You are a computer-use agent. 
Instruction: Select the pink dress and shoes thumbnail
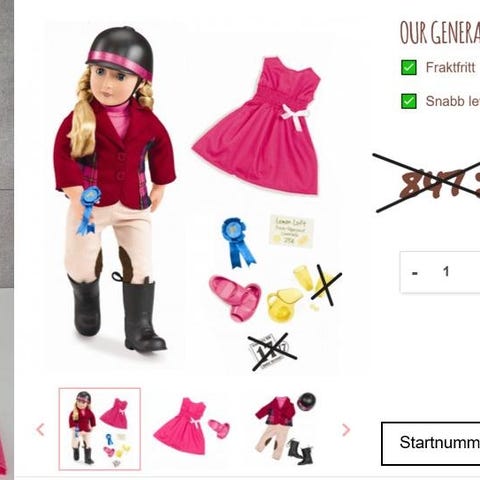coord(191,427)
